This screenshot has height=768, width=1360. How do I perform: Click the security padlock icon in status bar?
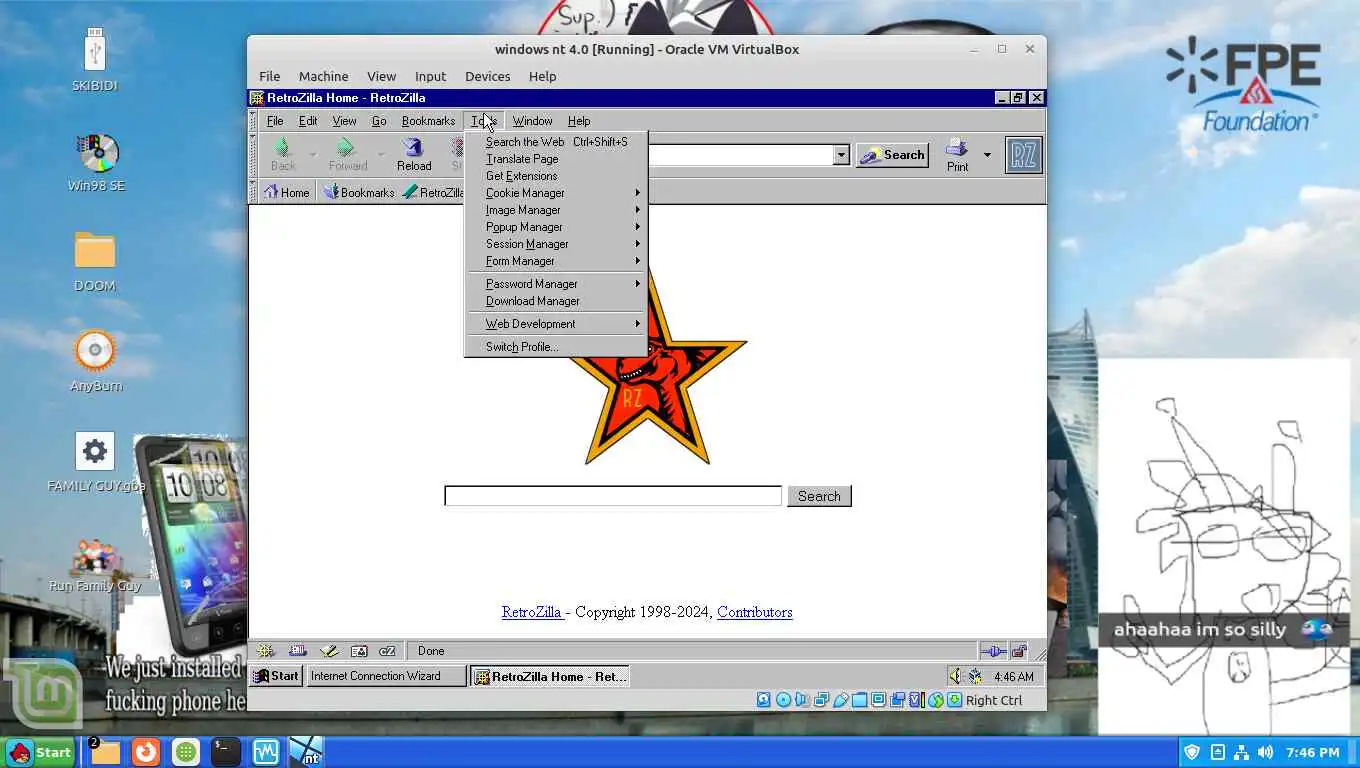click(x=1019, y=651)
